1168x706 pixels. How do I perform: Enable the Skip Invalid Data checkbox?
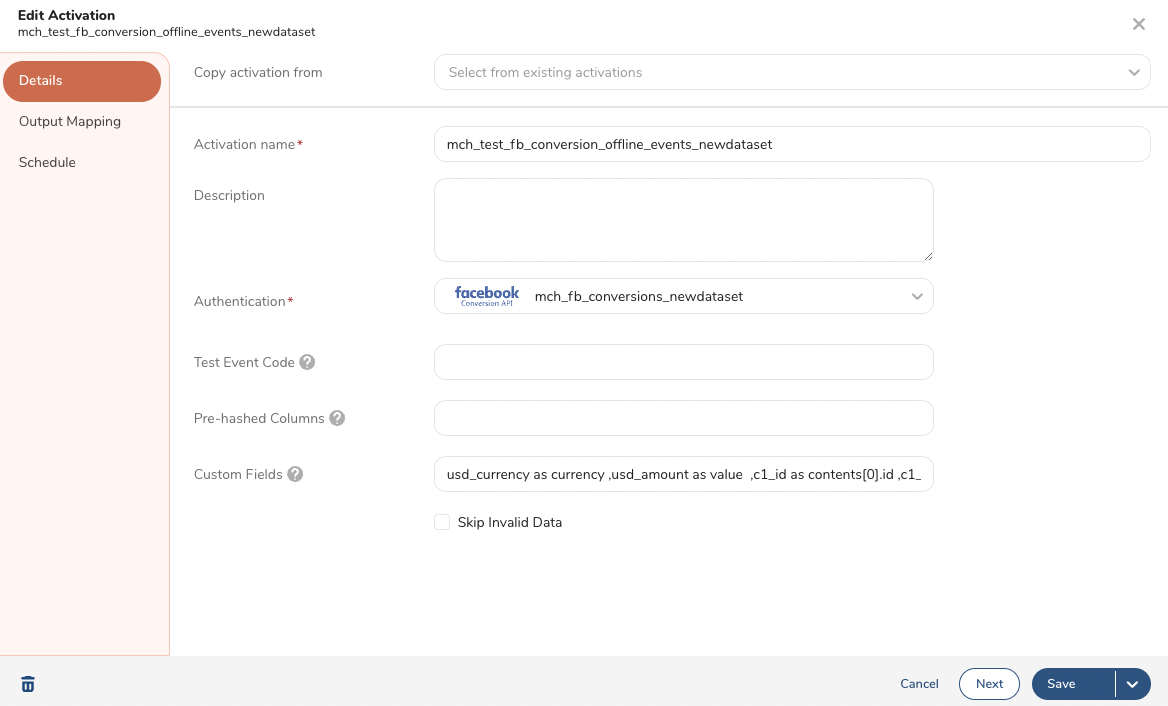[x=442, y=522]
